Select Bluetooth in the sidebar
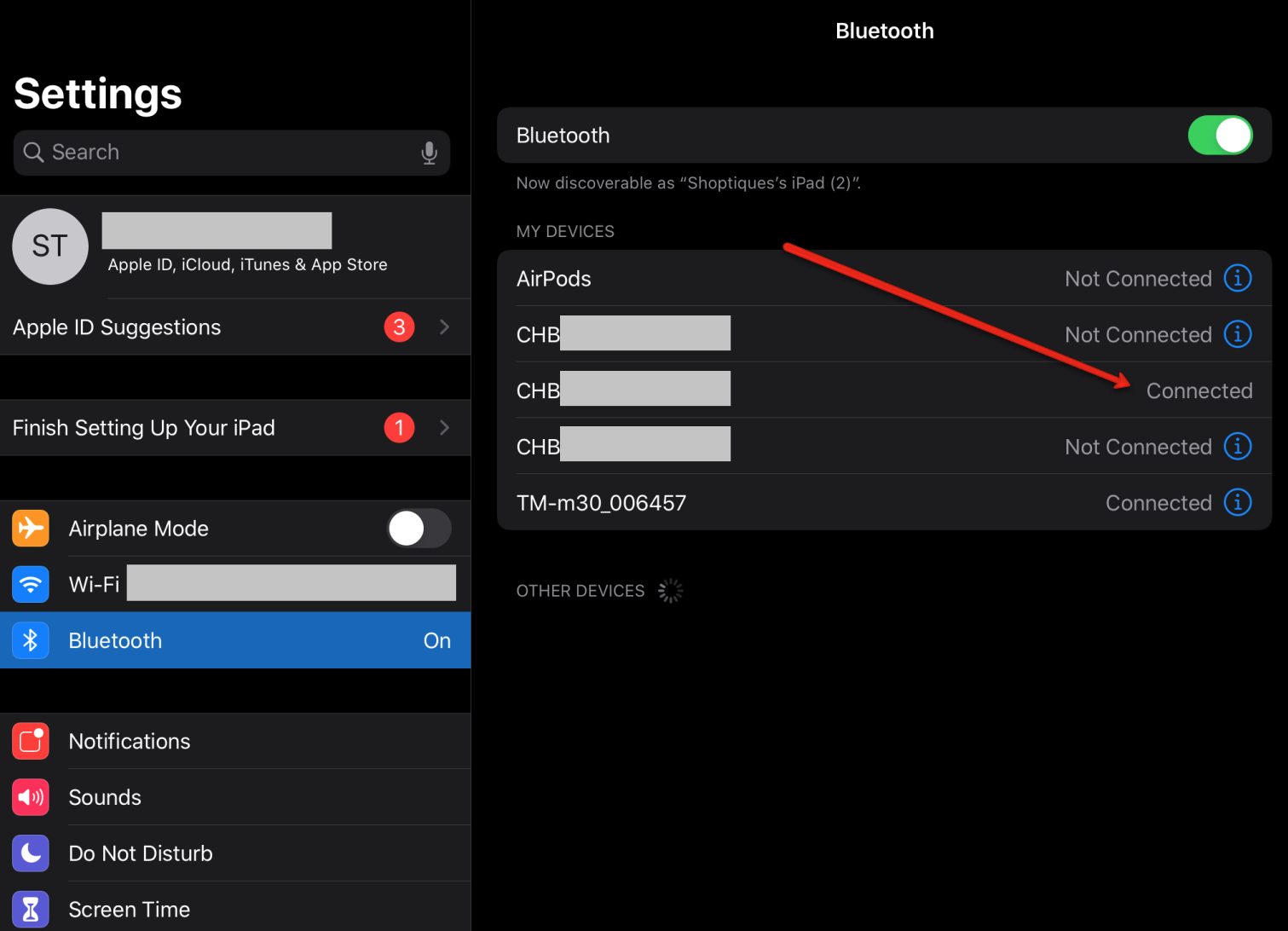Image resolution: width=1288 pixels, height=931 pixels. (235, 640)
